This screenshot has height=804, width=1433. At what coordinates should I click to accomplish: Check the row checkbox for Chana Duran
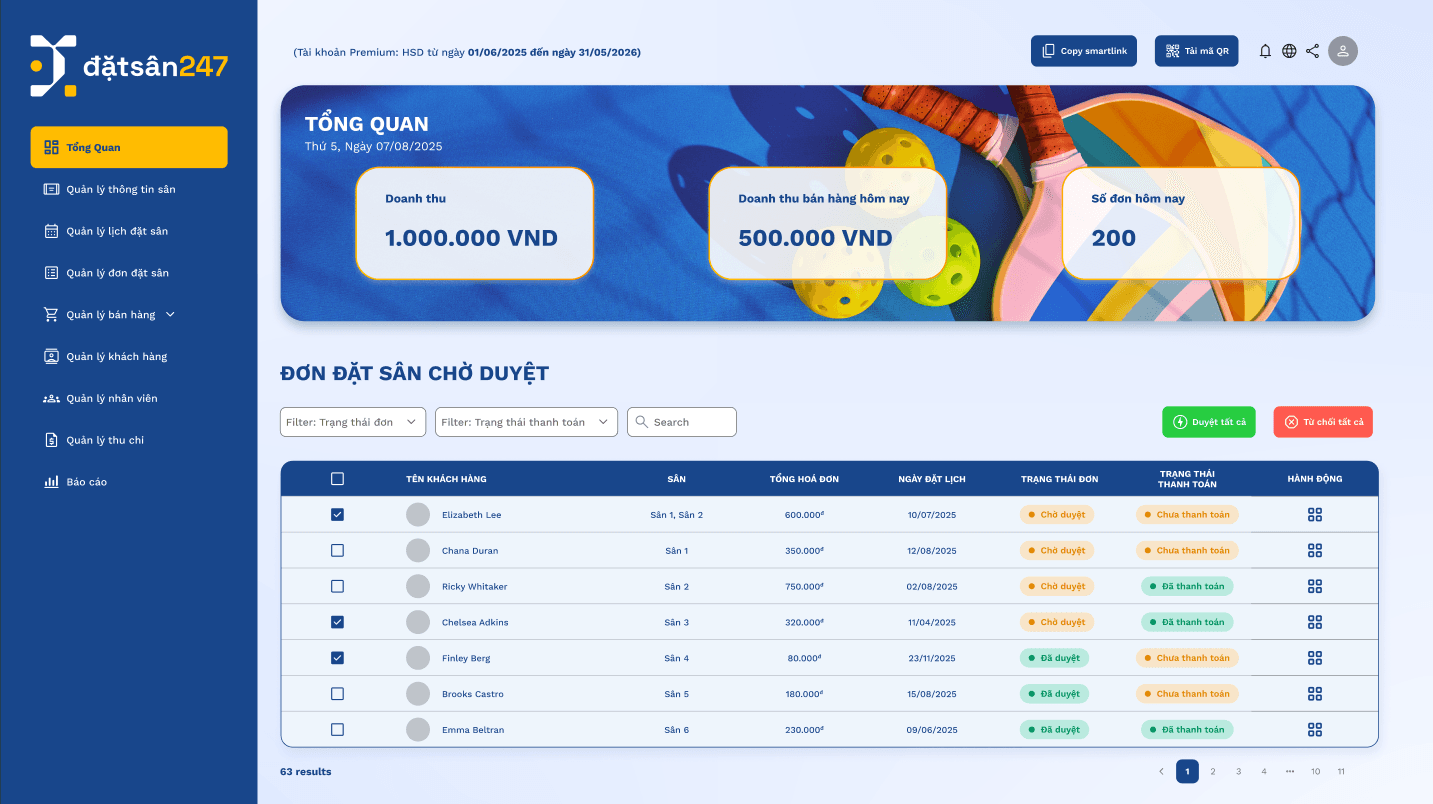coord(337,550)
